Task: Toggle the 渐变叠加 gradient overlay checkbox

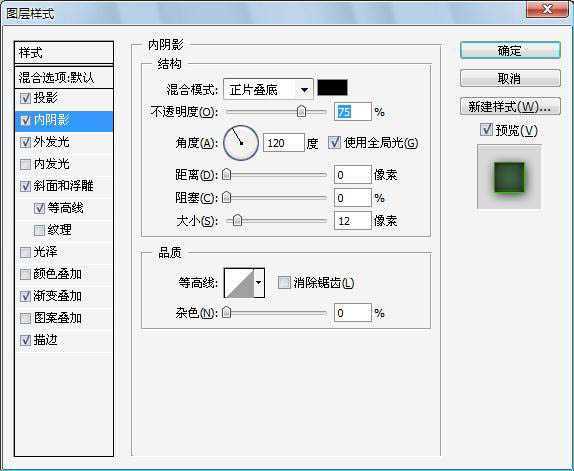Action: [25, 296]
